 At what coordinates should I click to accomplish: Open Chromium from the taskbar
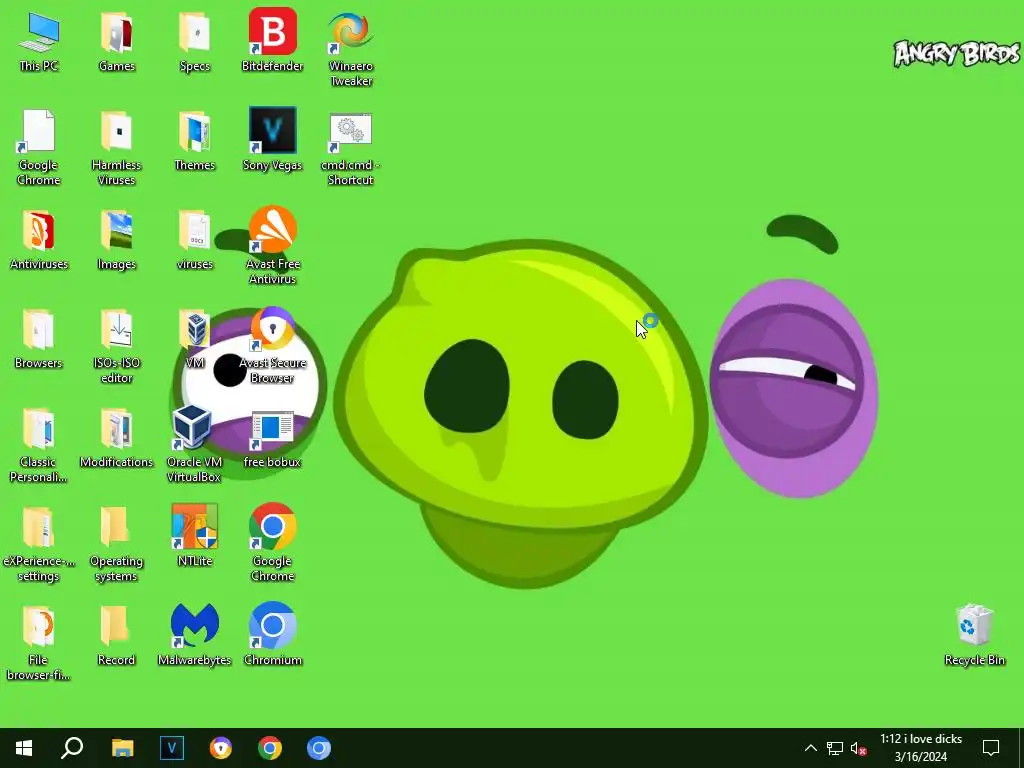click(x=319, y=748)
